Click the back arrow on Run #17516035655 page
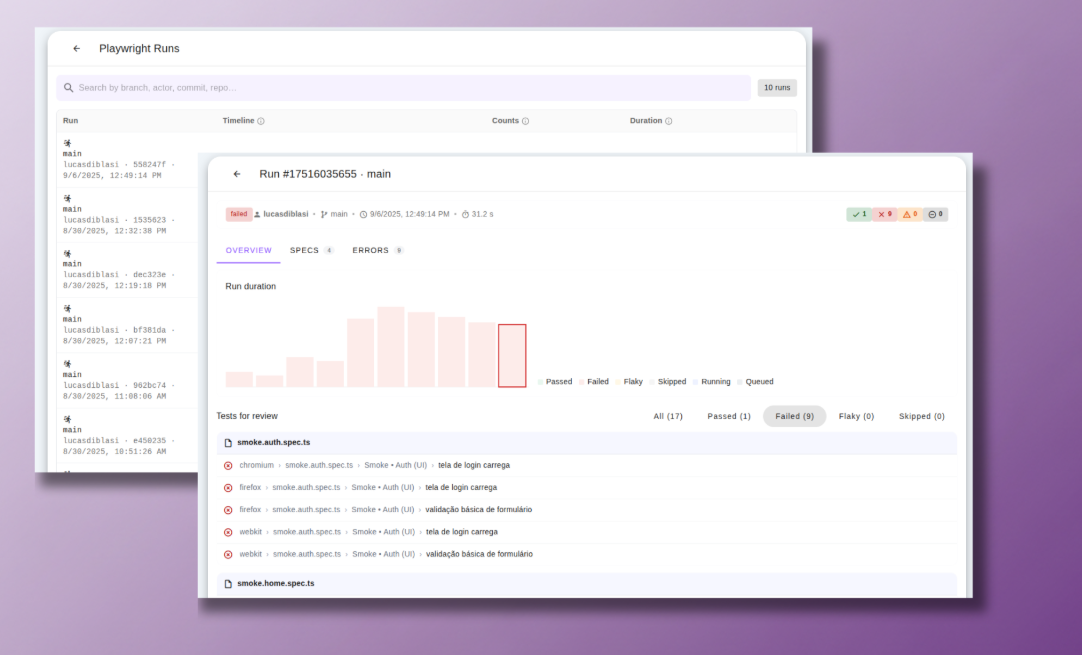 point(237,173)
